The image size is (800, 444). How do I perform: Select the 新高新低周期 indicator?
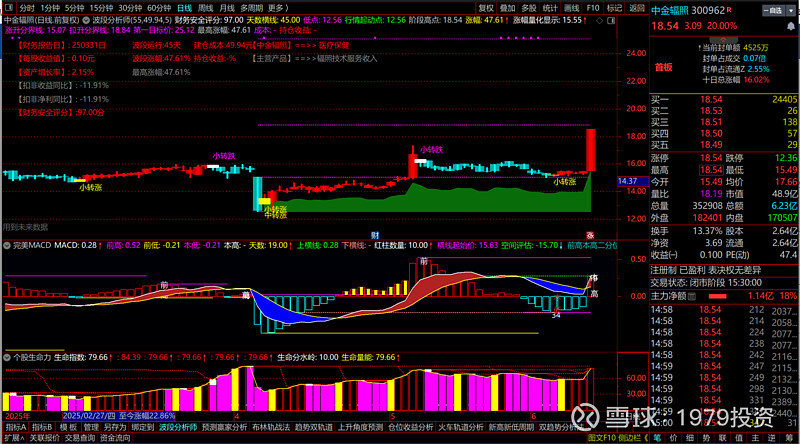(511, 428)
